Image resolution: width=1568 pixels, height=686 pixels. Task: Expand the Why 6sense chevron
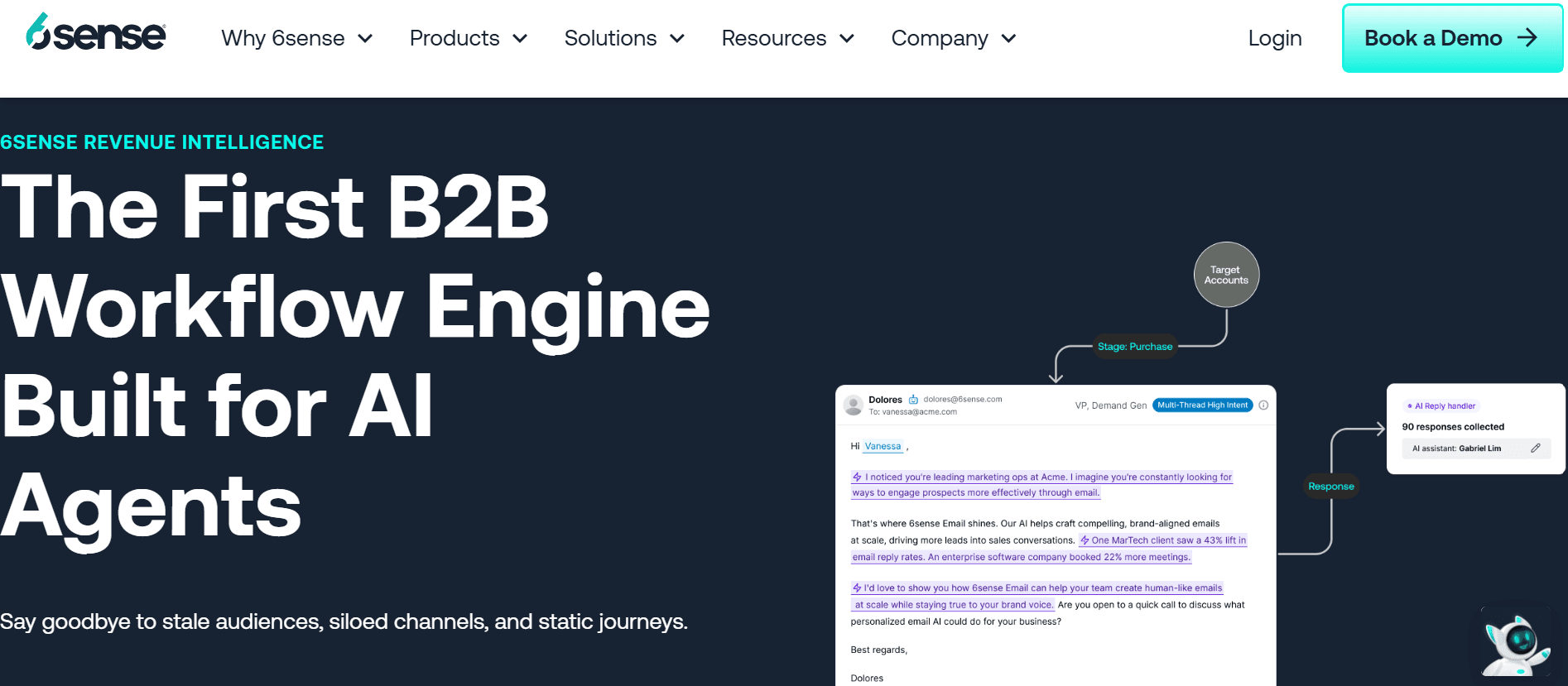click(365, 39)
